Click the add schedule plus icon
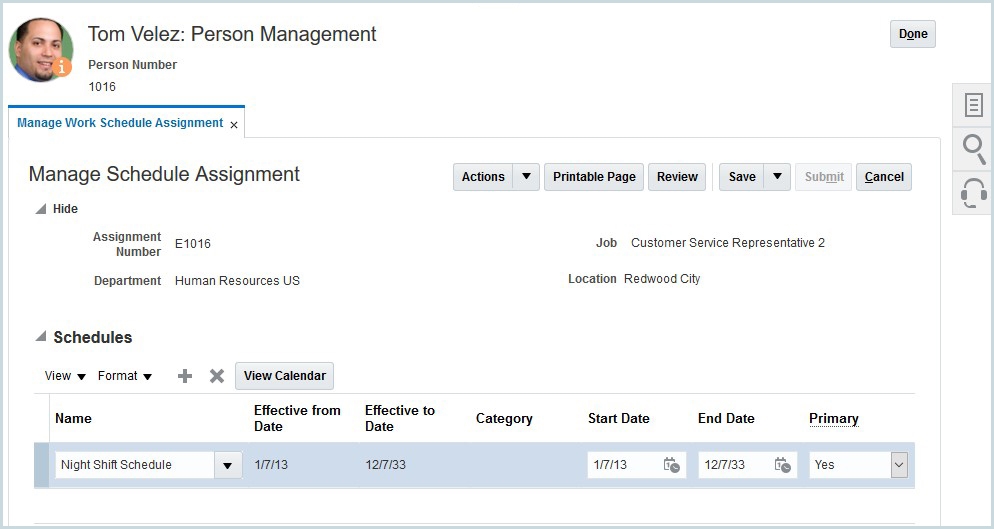 [x=184, y=376]
